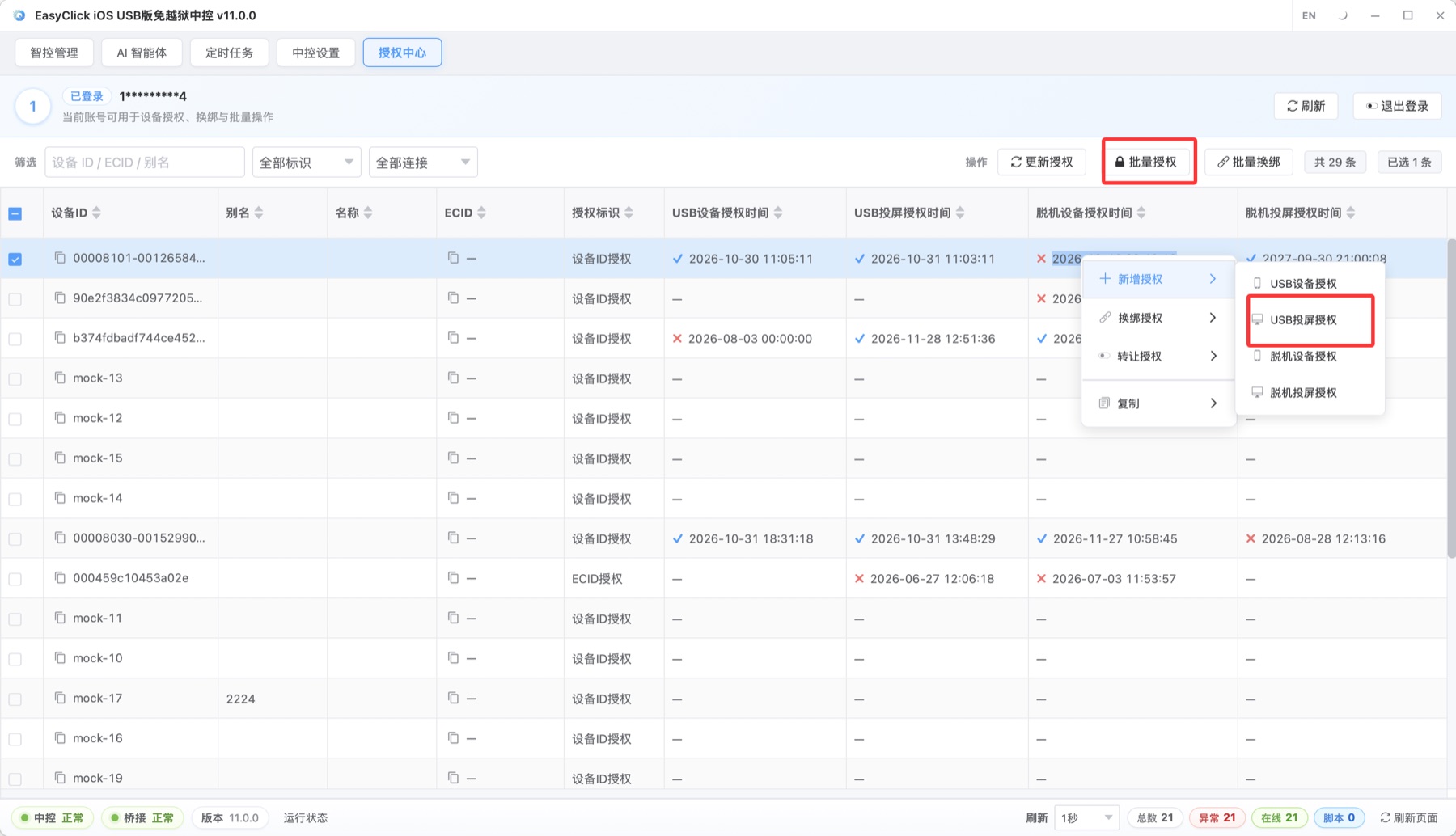The width and height of the screenshot is (1456, 836).
Task: Expand the 转让授权 submenu
Action: point(1158,356)
